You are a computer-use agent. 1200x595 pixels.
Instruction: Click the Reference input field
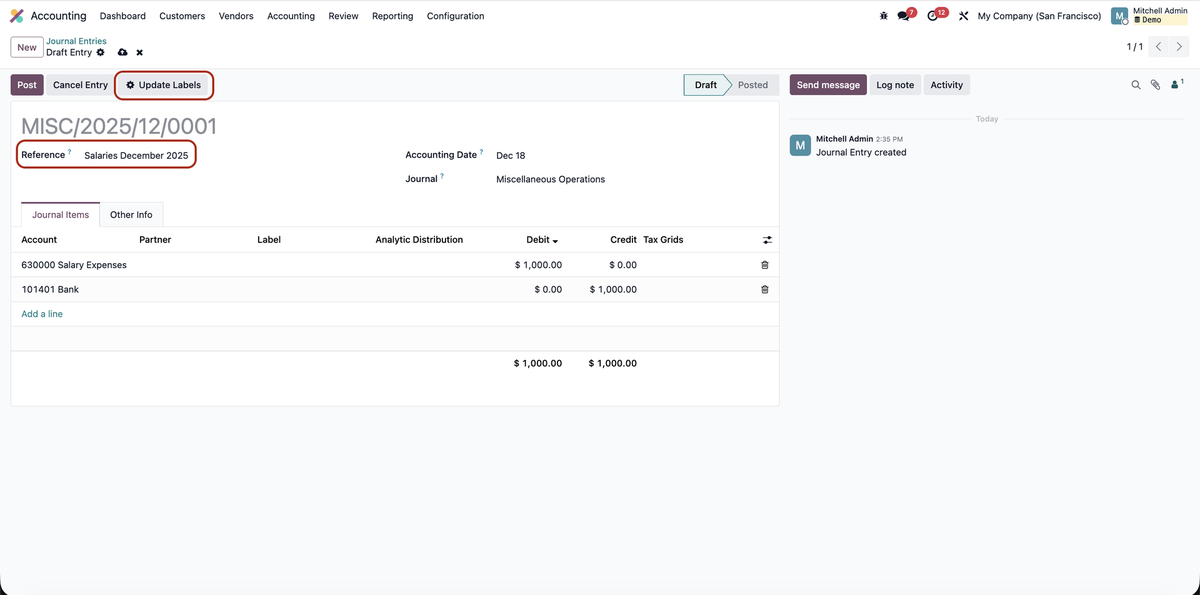(137, 155)
